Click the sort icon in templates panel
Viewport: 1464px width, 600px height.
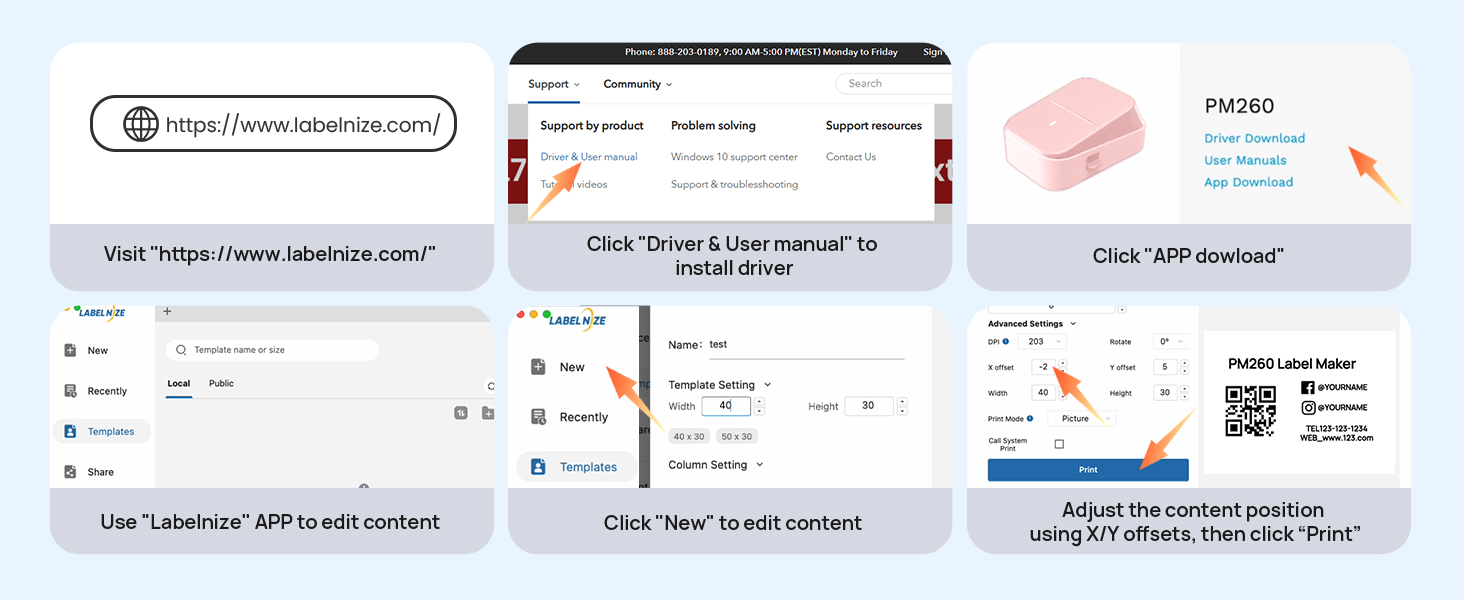pos(461,412)
